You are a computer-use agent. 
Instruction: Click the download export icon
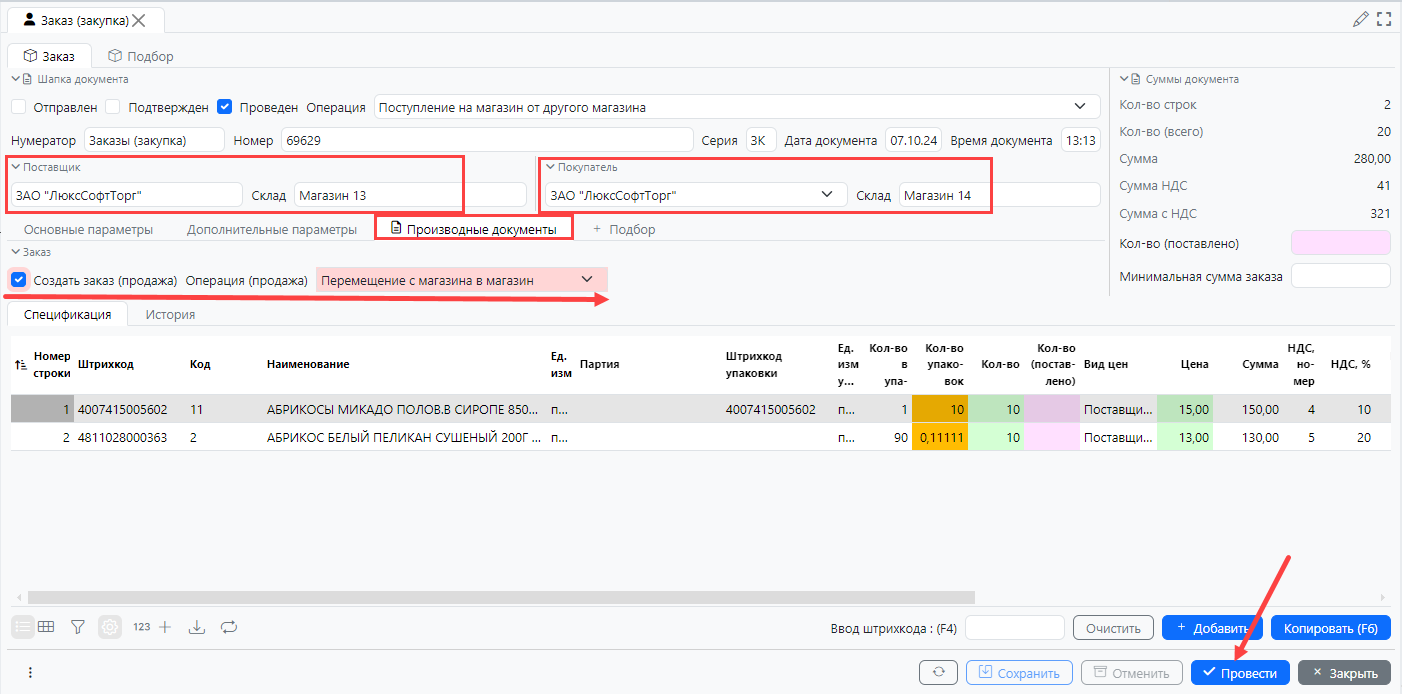pos(197,627)
